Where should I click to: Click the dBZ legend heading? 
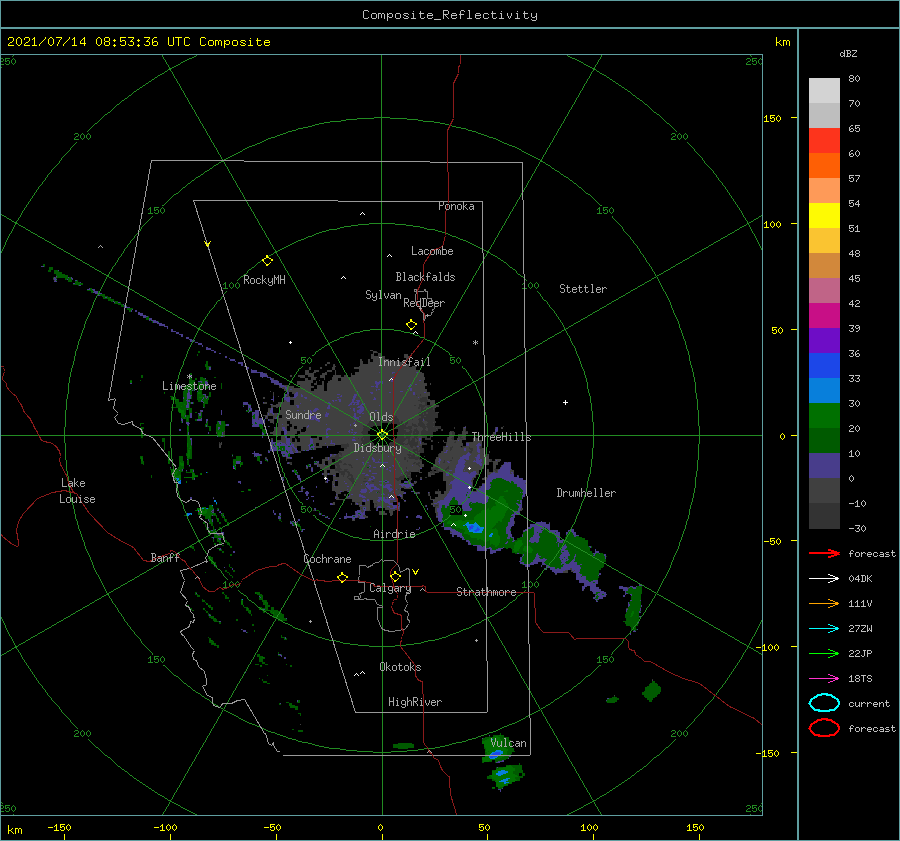coord(848,53)
